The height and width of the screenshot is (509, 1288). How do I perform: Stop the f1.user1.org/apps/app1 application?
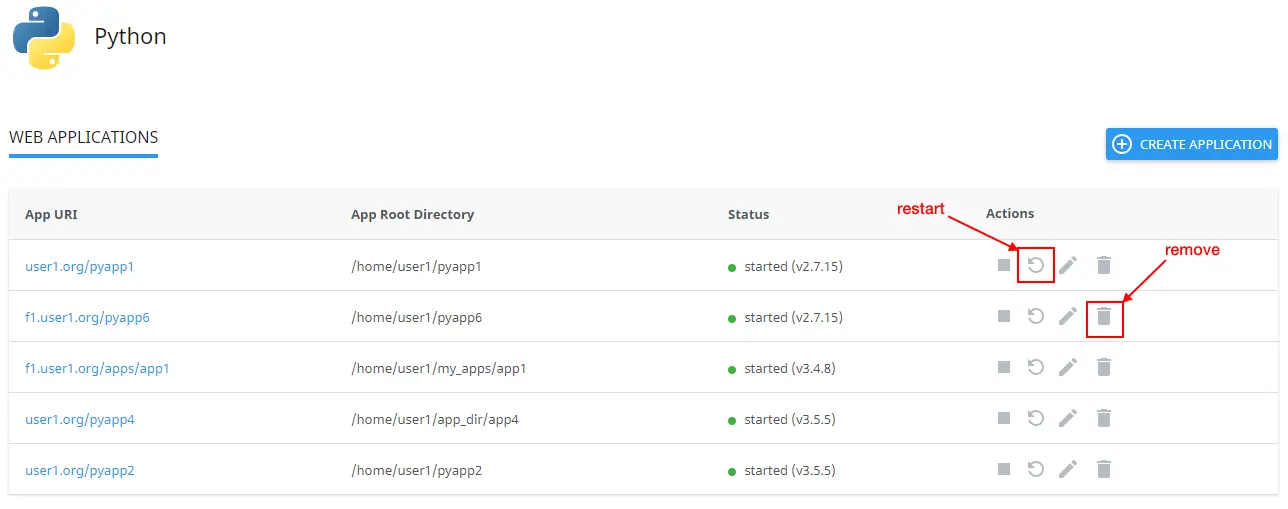point(1004,368)
